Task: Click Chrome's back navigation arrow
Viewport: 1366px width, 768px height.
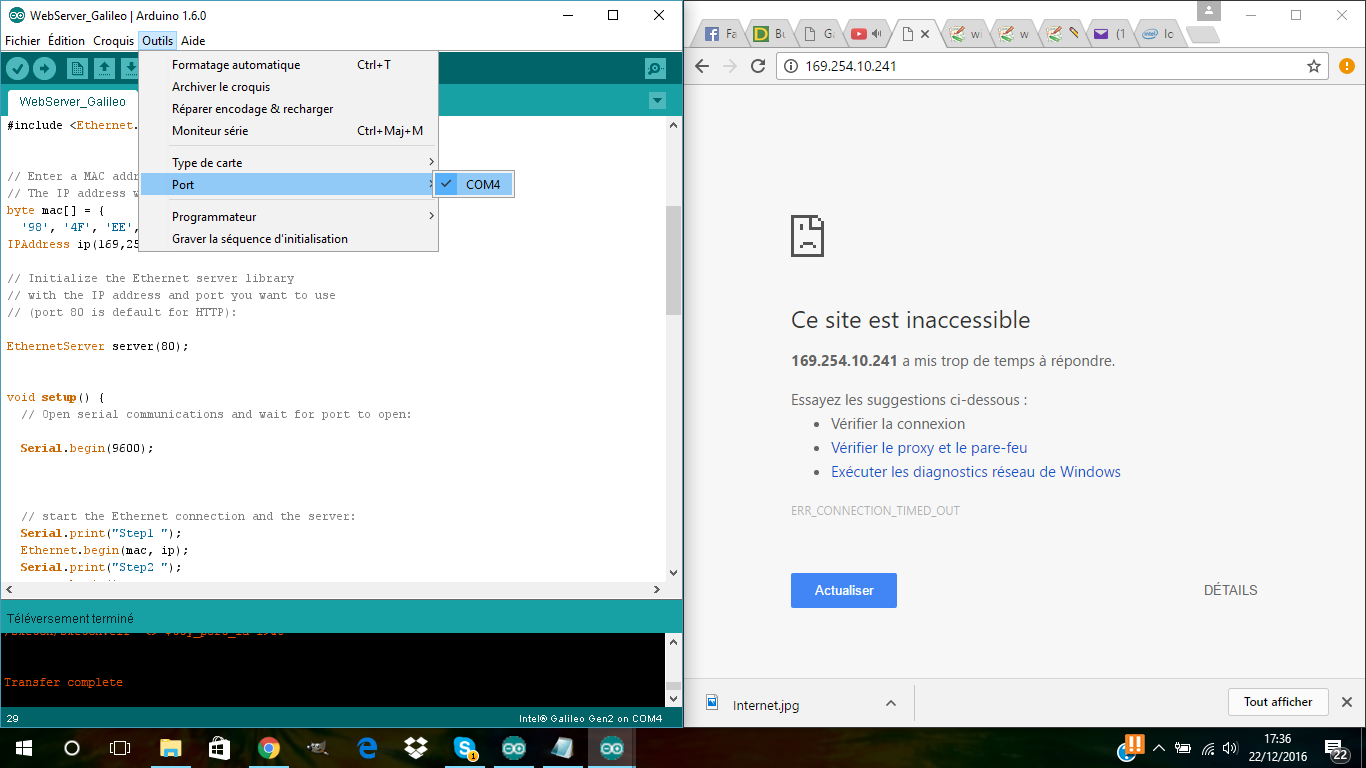Action: click(702, 66)
